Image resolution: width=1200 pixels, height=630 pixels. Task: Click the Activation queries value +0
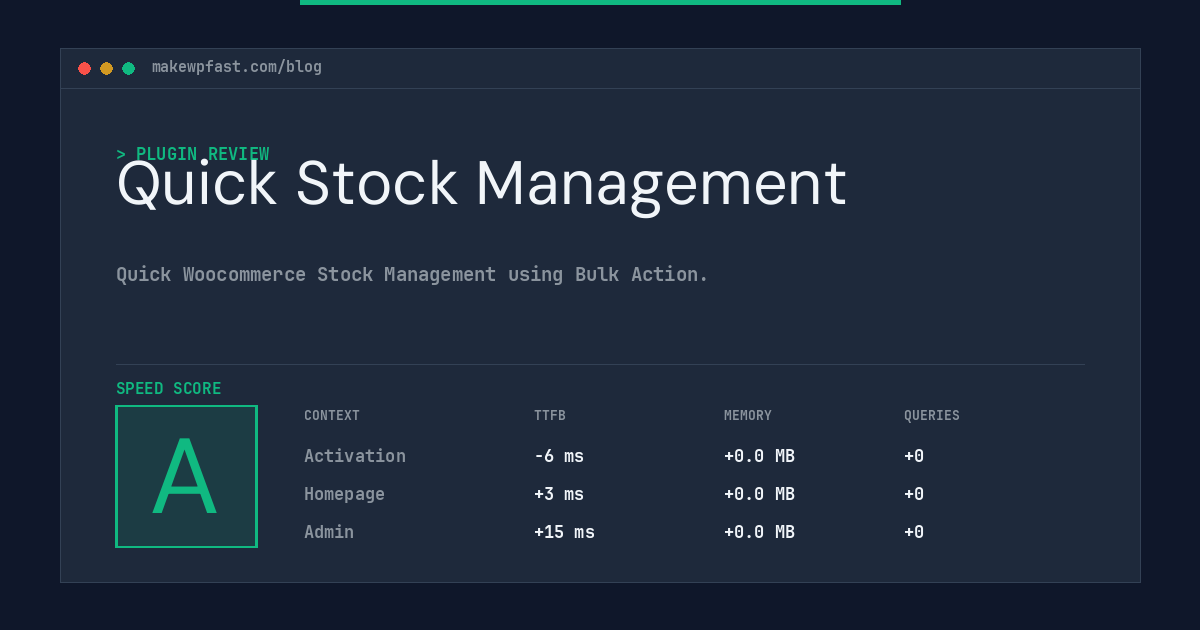(914, 456)
